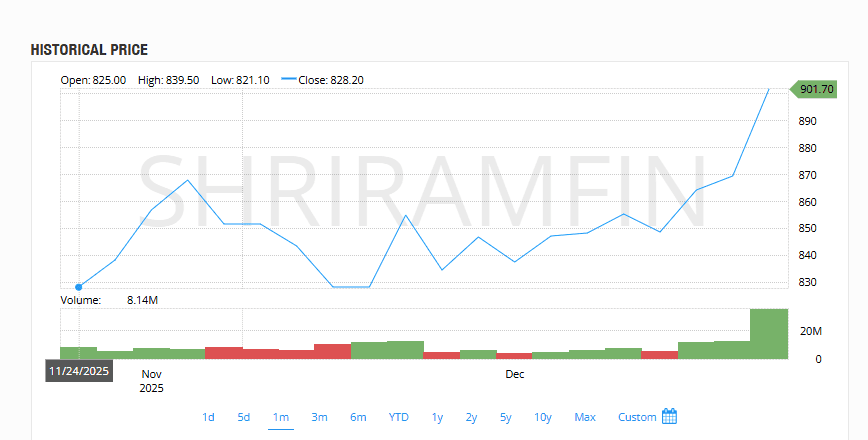Choose the 2y time range
Image resolution: width=868 pixels, height=440 pixels.
click(x=471, y=417)
